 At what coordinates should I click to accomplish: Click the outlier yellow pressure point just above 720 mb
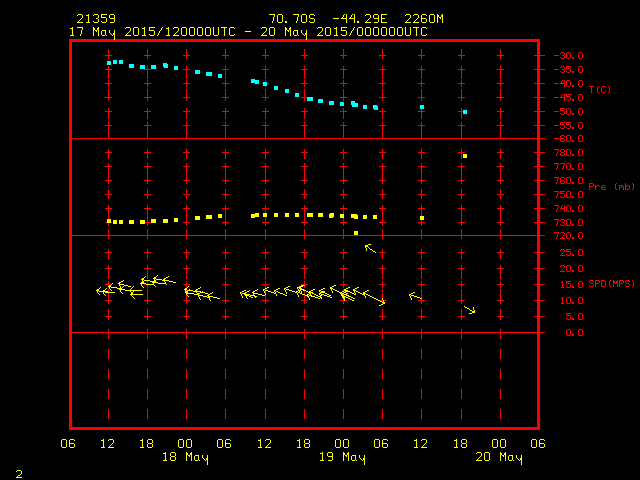point(356,233)
